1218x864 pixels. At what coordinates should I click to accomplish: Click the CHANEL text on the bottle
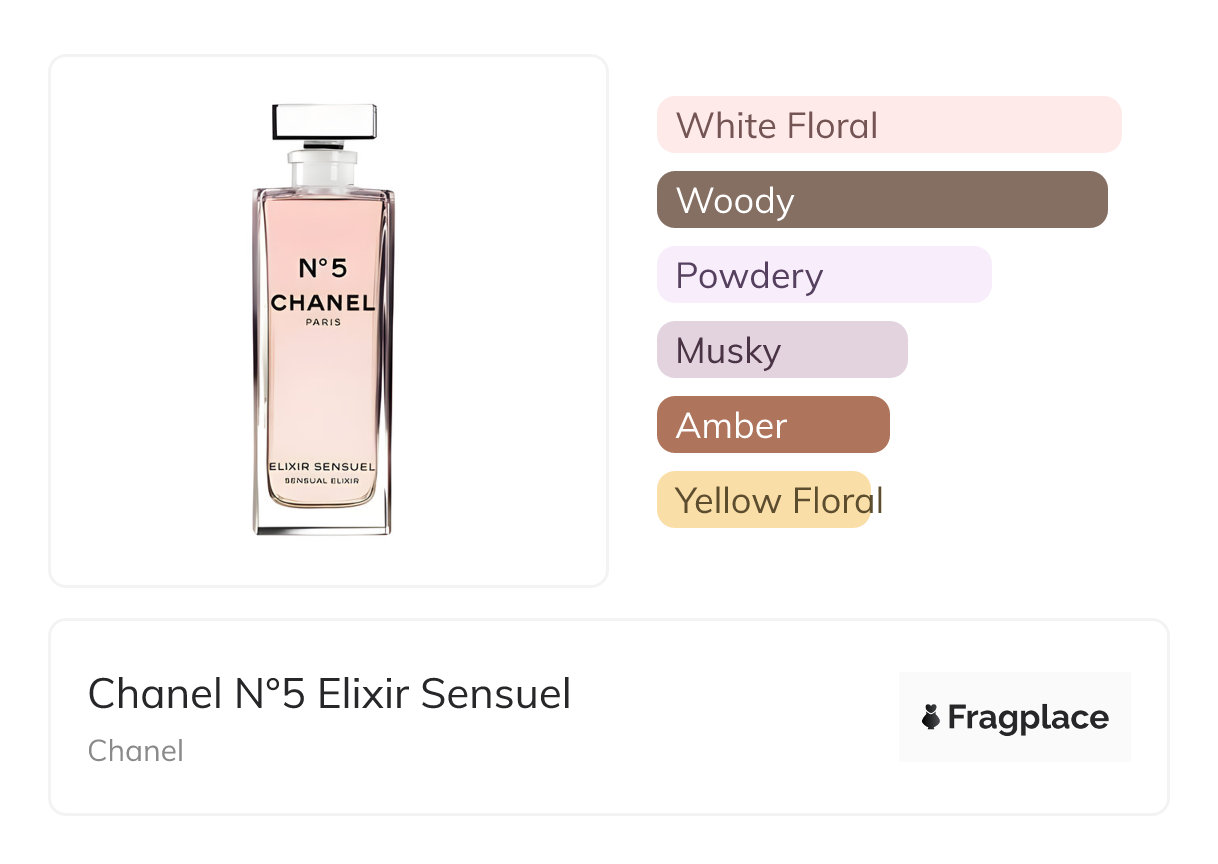click(322, 302)
